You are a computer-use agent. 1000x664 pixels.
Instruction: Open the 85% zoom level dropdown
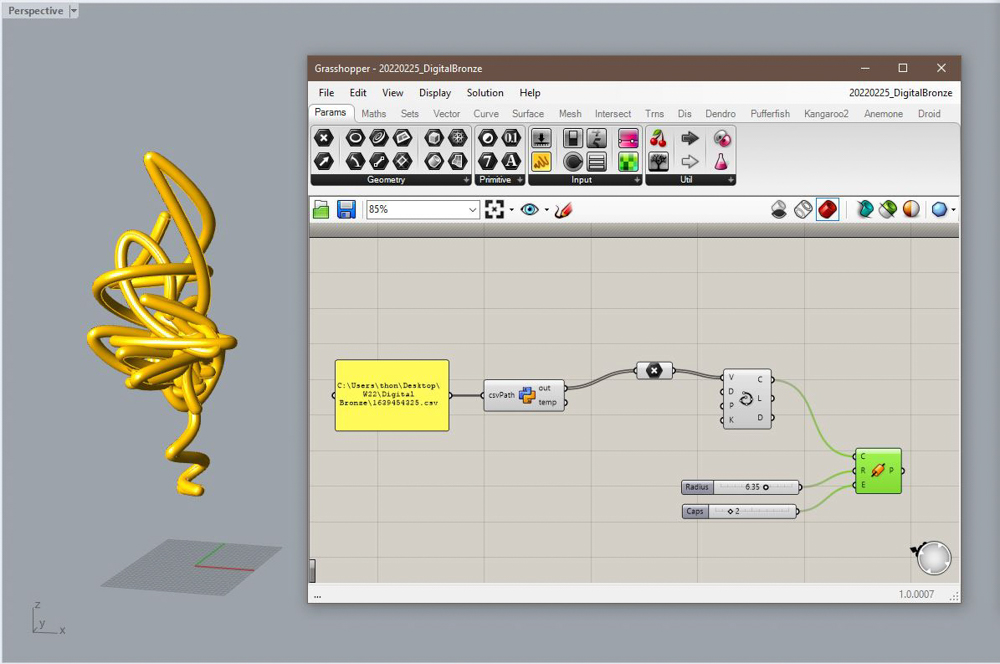click(x=472, y=209)
